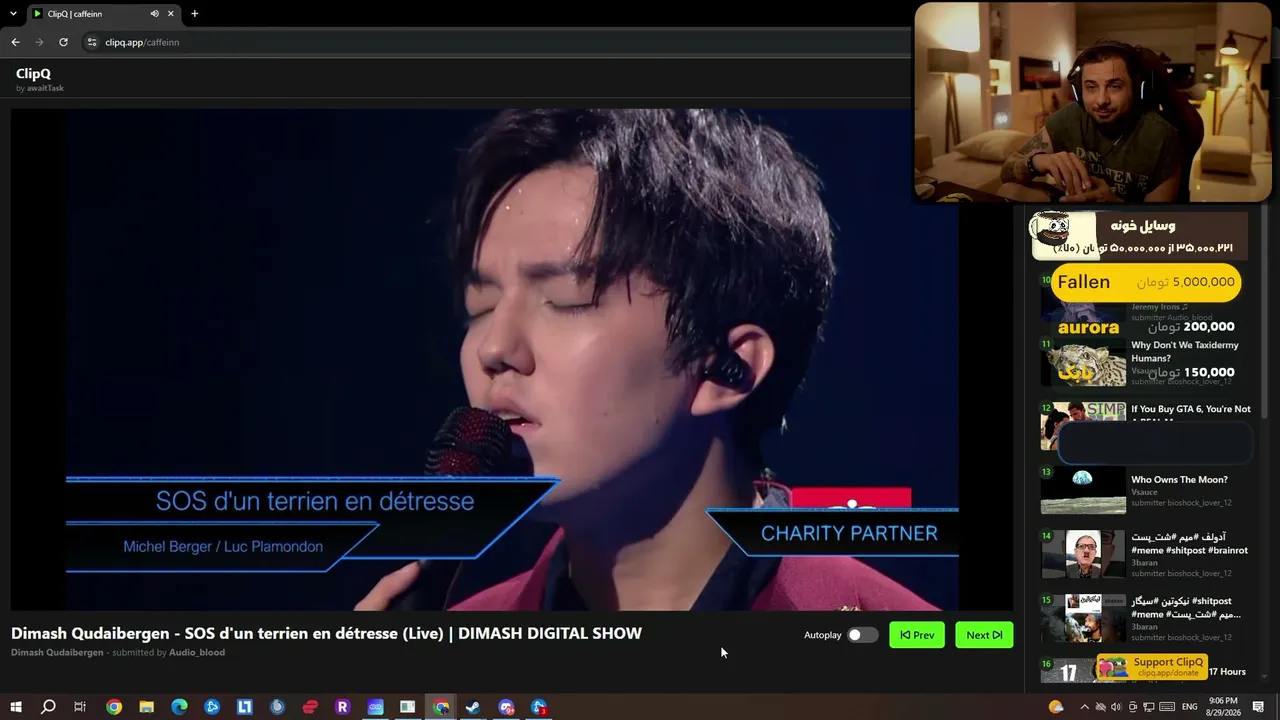This screenshot has height=720, width=1280.
Task: Click the Dimash Qudaibergen channel name
Action: point(57,653)
